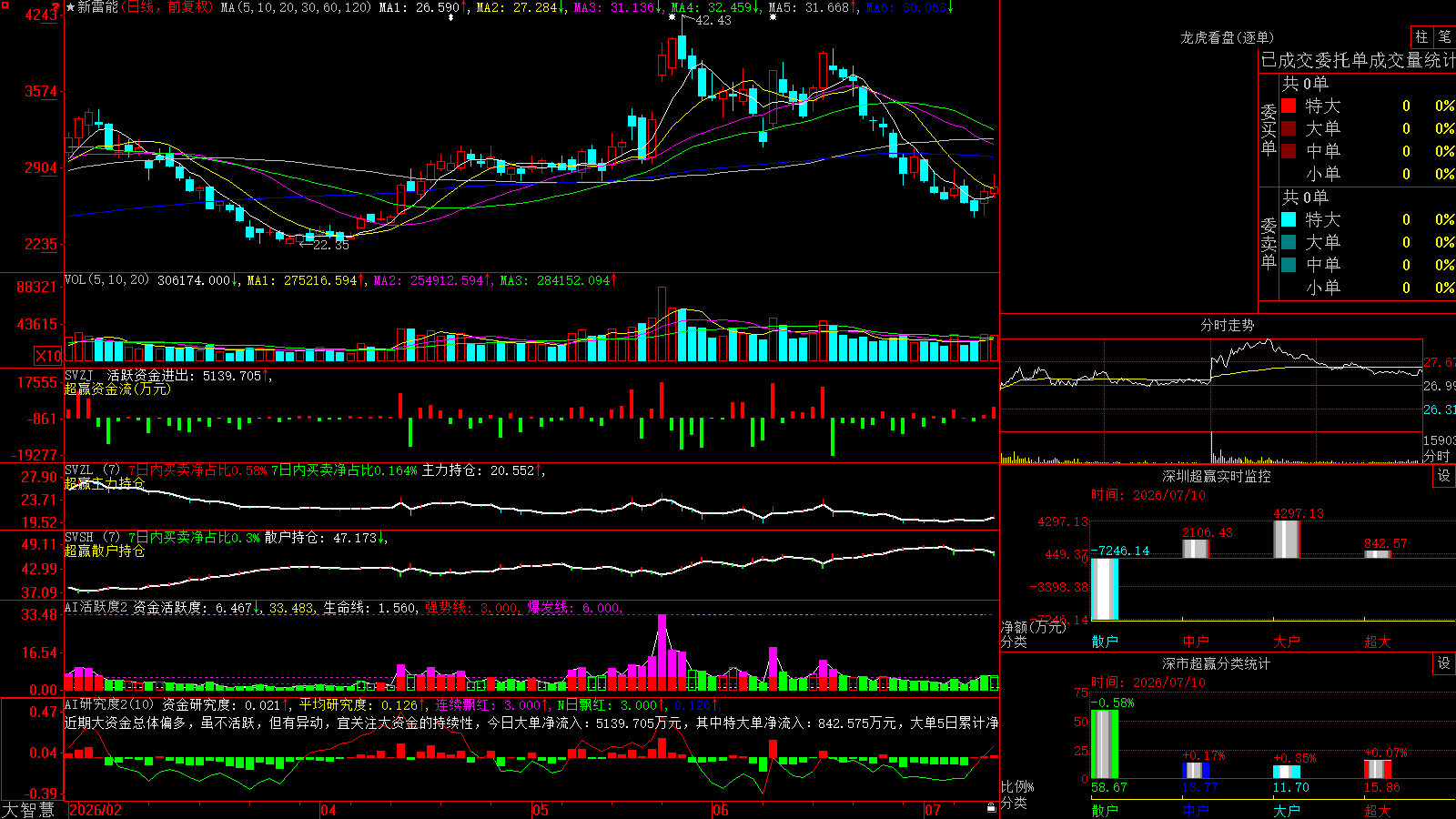This screenshot has width=1456, height=819.
Task: Click the MA1: 26.590 value label
Action: point(423,7)
